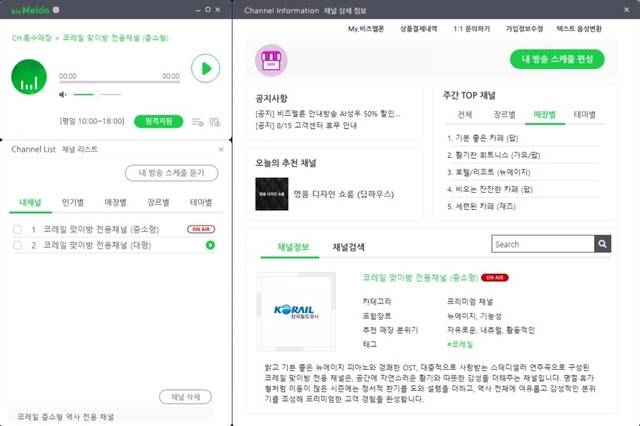Image resolution: width=640 pixels, height=426 pixels.
Task: Open top channel 4. 비오는 잔잔한 카페
Action: 490,189
